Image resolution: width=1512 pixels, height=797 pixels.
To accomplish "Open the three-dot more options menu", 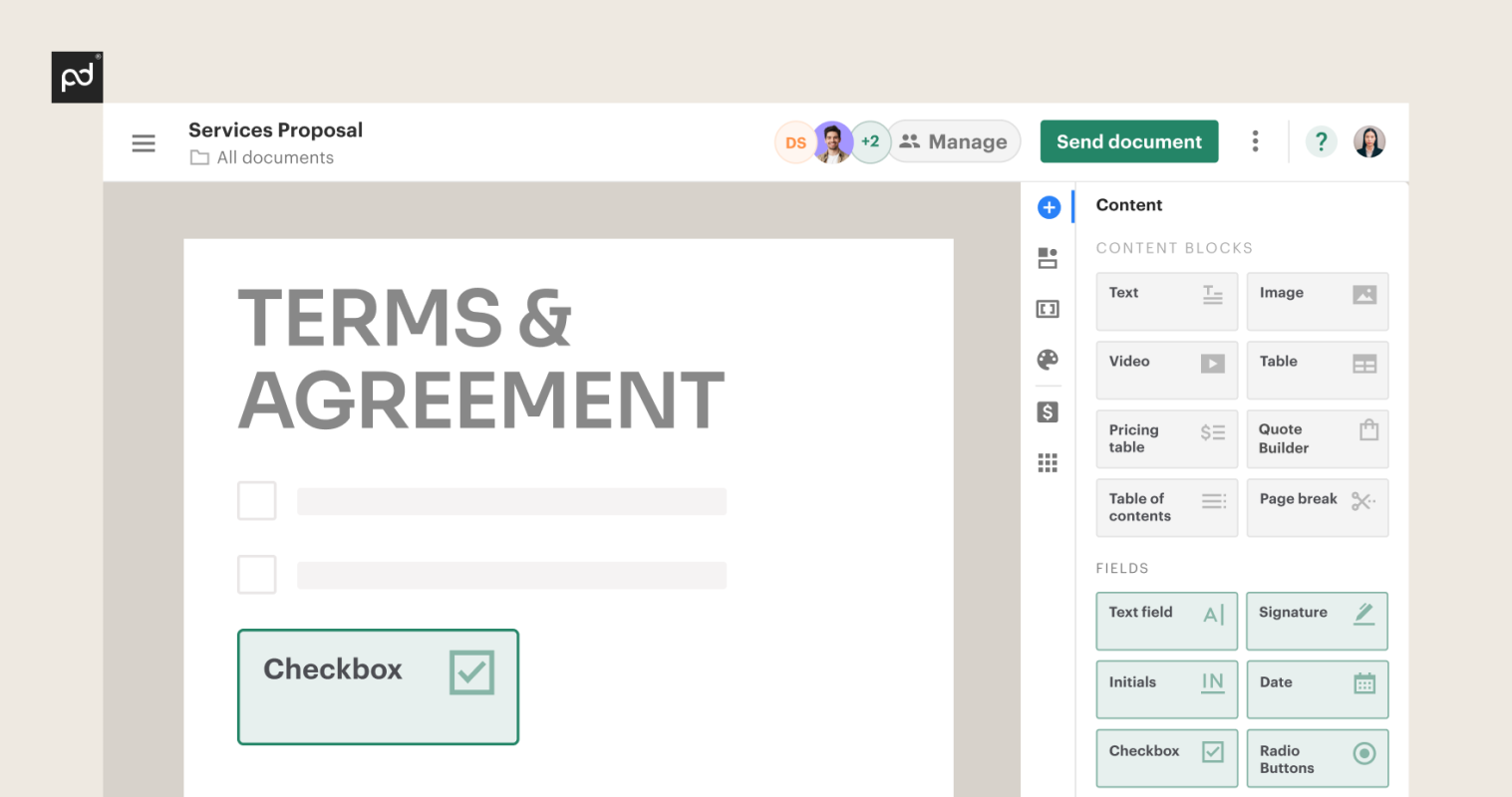I will pyautogui.click(x=1255, y=141).
